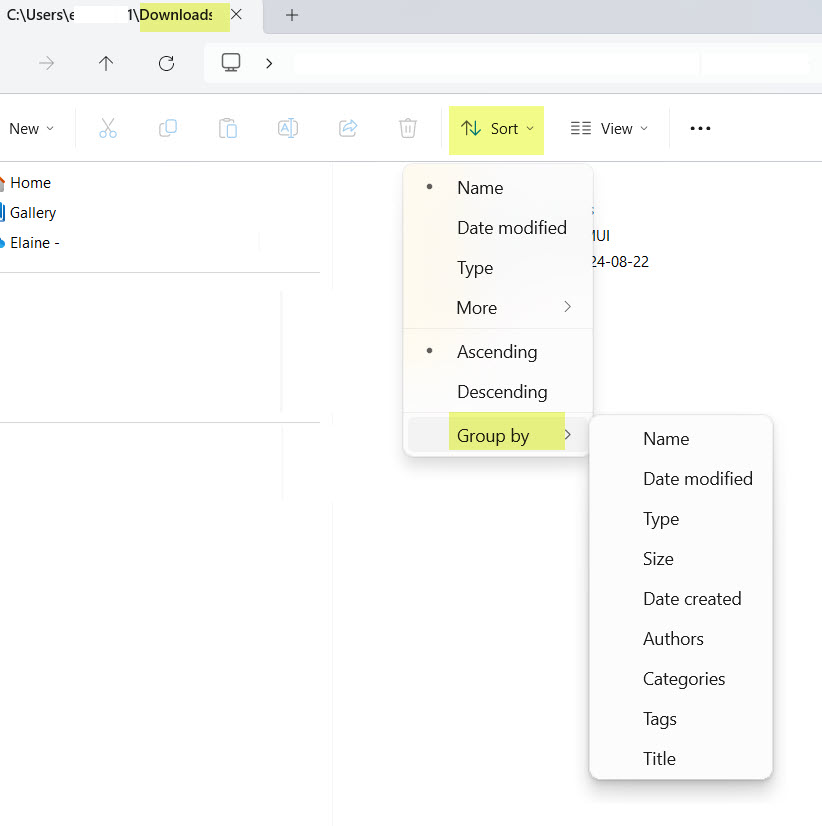Screen dimensions: 822x826
Task: Open the Elaine cloud folder
Action: [x=30, y=243]
